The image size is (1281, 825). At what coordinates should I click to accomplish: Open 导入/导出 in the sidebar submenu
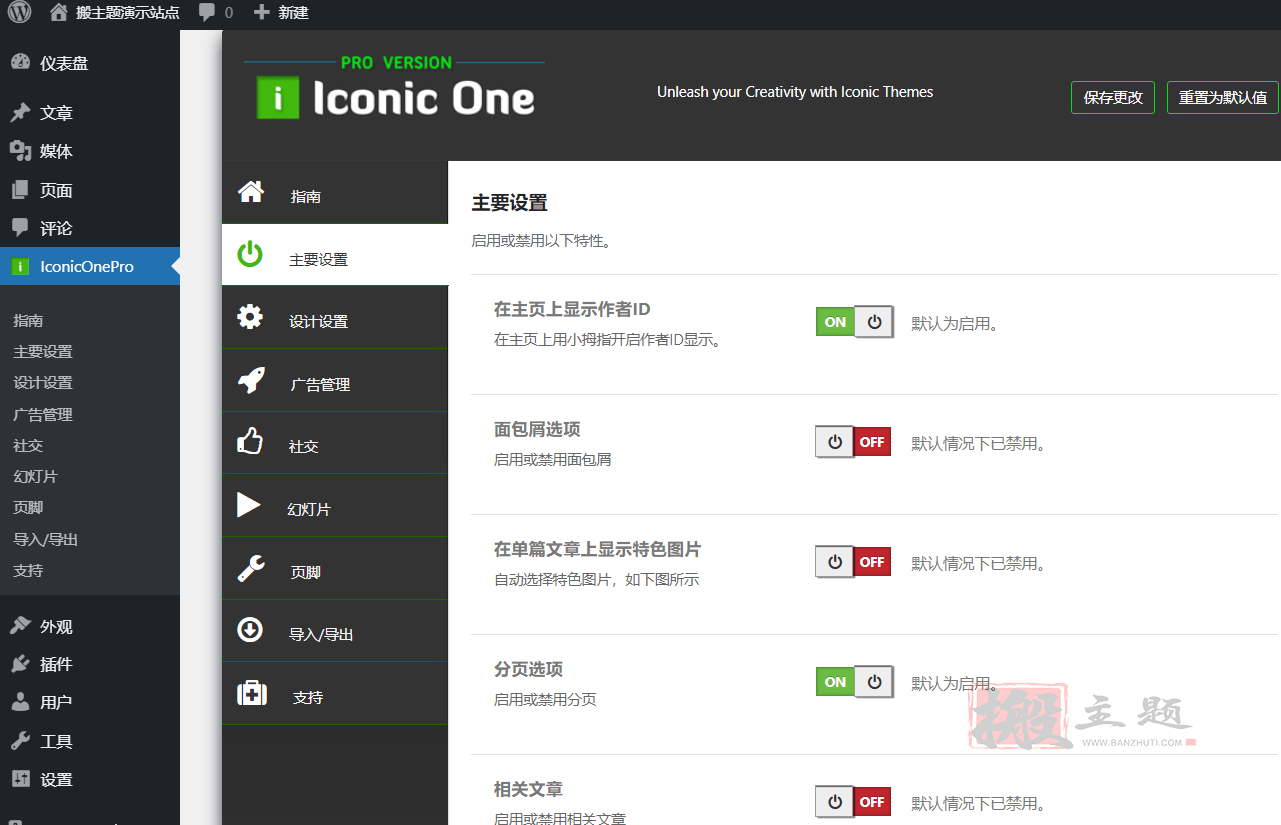click(x=45, y=539)
